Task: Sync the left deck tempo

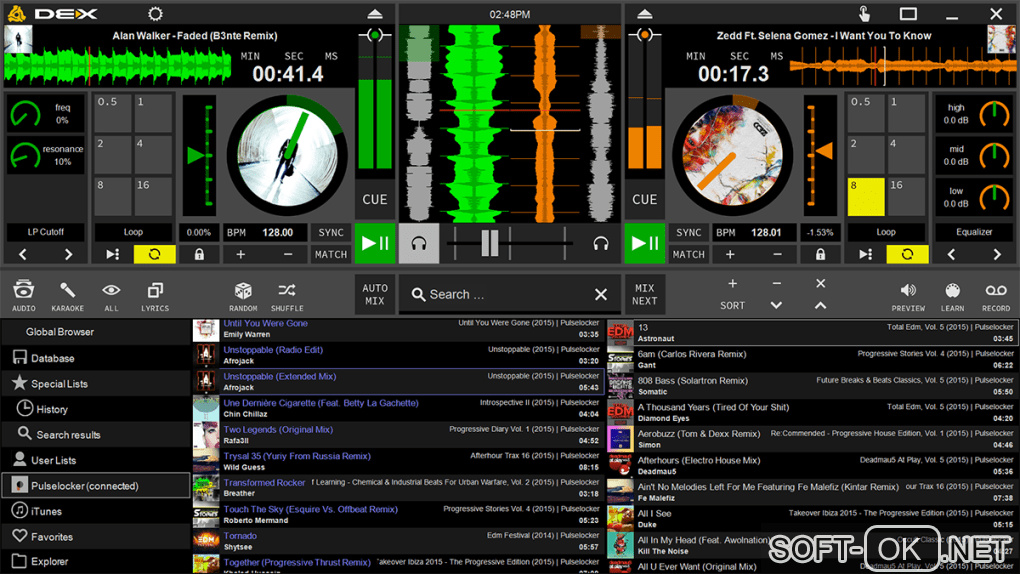Action: [x=330, y=232]
